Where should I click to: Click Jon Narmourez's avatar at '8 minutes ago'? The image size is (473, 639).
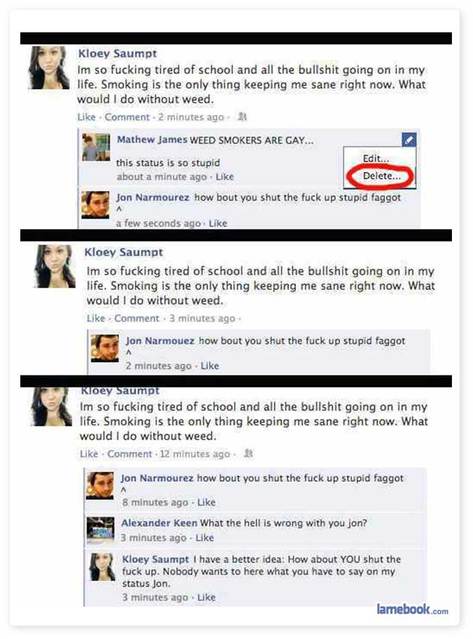coord(100,486)
